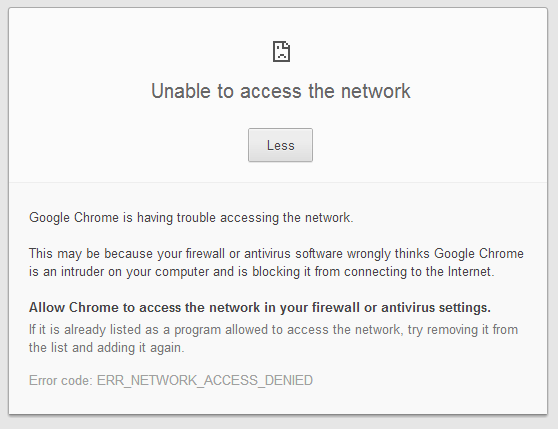The width and height of the screenshot is (558, 429).
Task: Click the word "firewall" in the bold instruction
Action: pos(336,308)
